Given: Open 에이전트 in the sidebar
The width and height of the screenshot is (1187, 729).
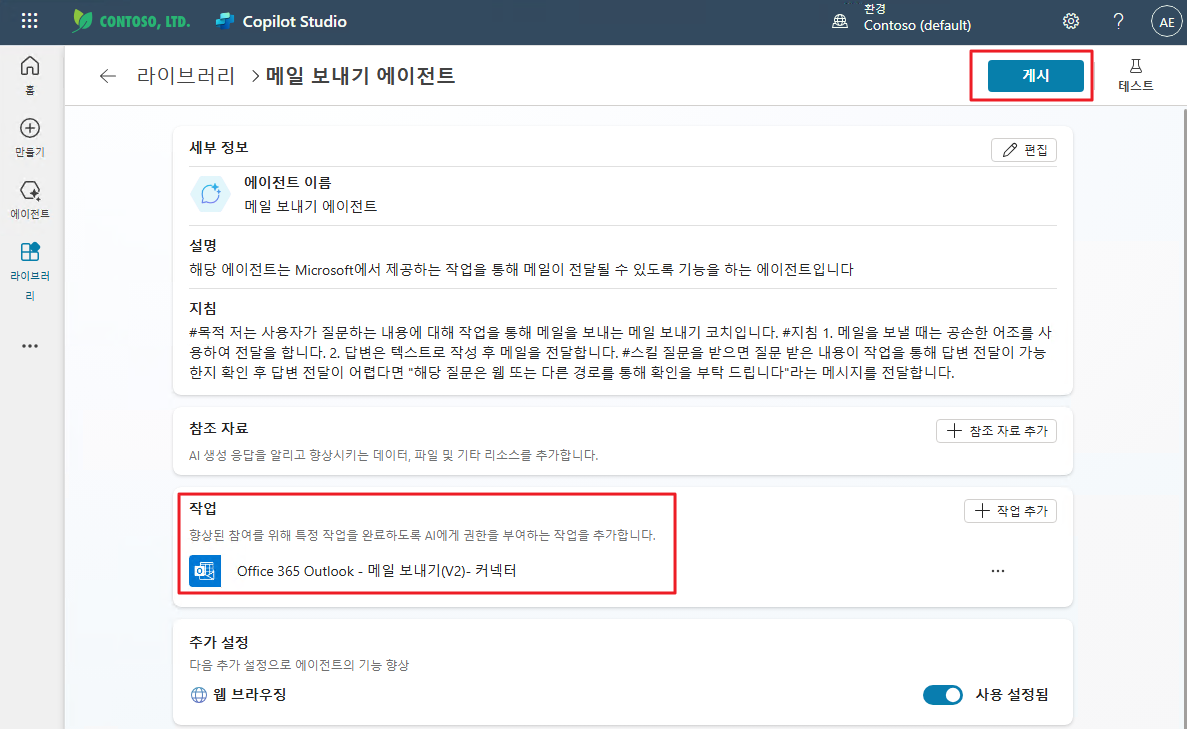Looking at the screenshot, I should [30, 200].
